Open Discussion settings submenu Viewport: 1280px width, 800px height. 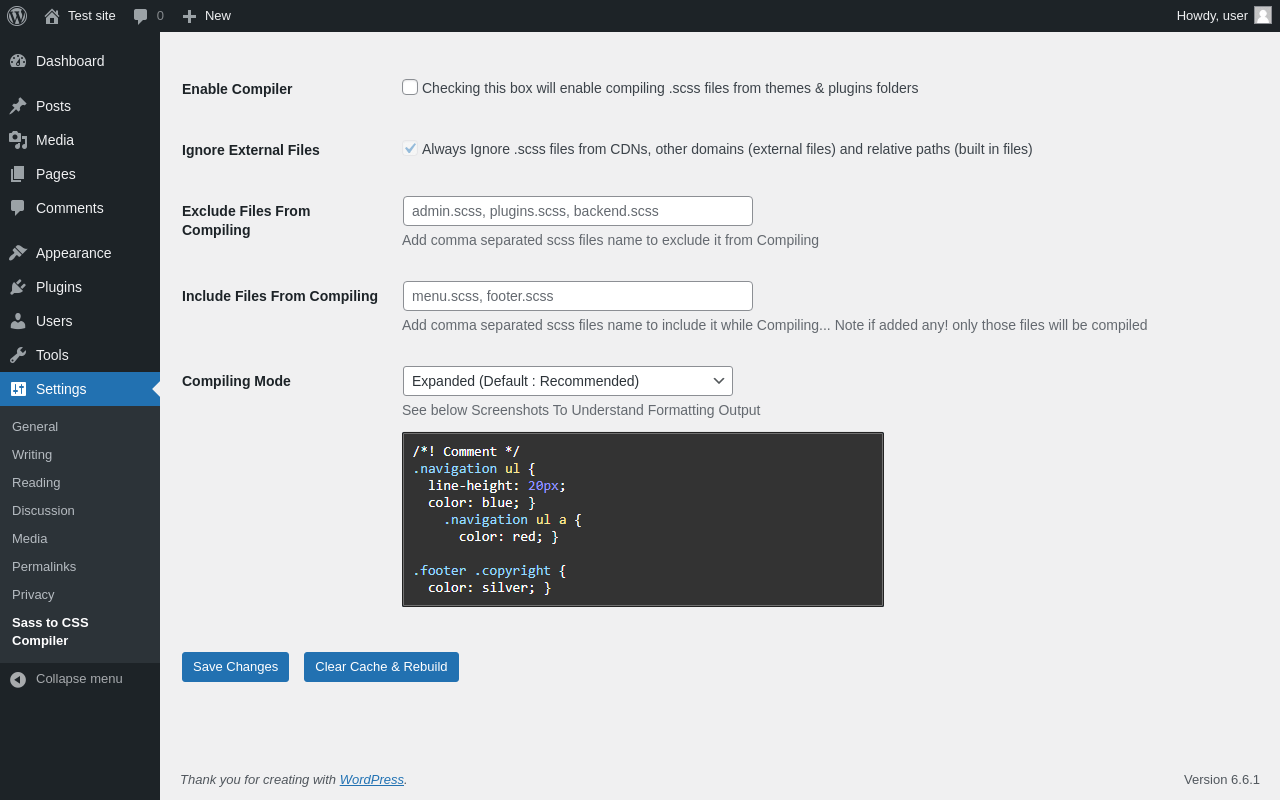43,510
